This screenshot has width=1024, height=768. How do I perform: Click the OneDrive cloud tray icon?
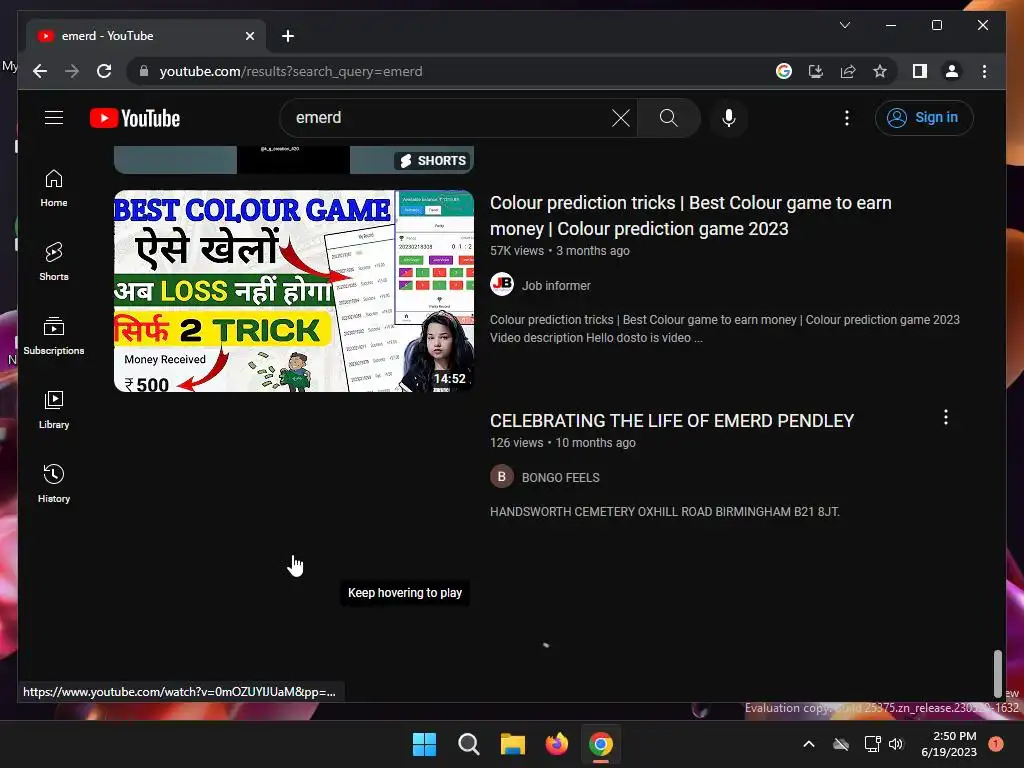[841, 744]
